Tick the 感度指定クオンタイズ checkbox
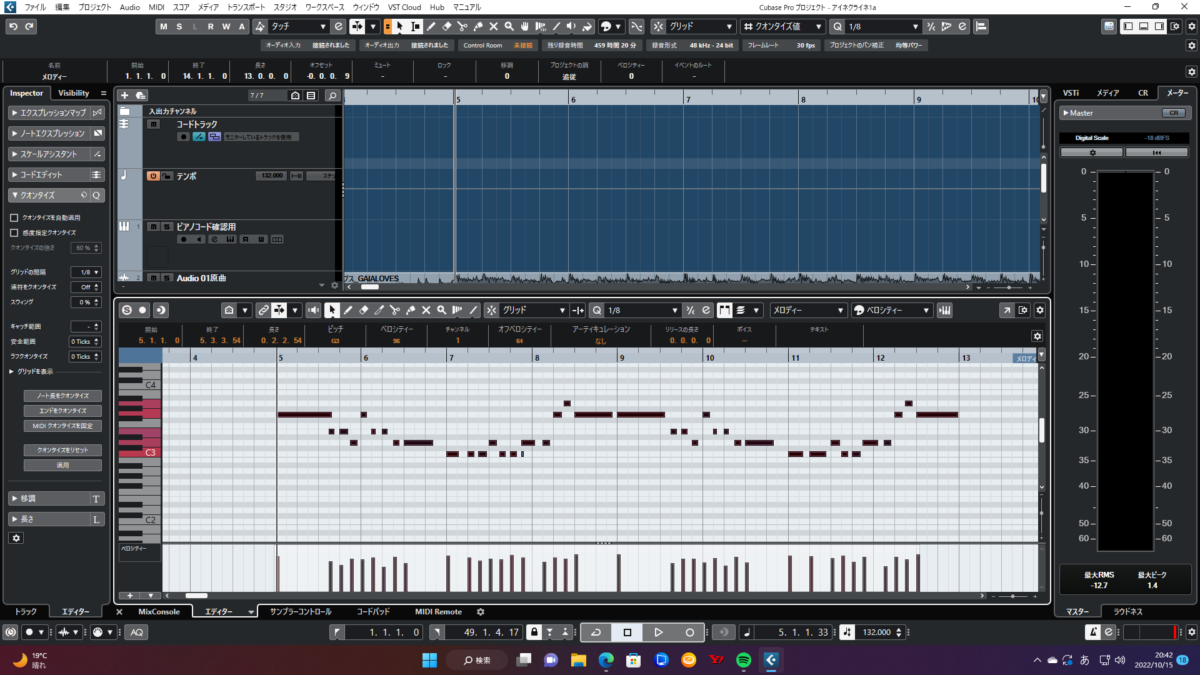Viewport: 1200px width, 675px height. pos(14,232)
